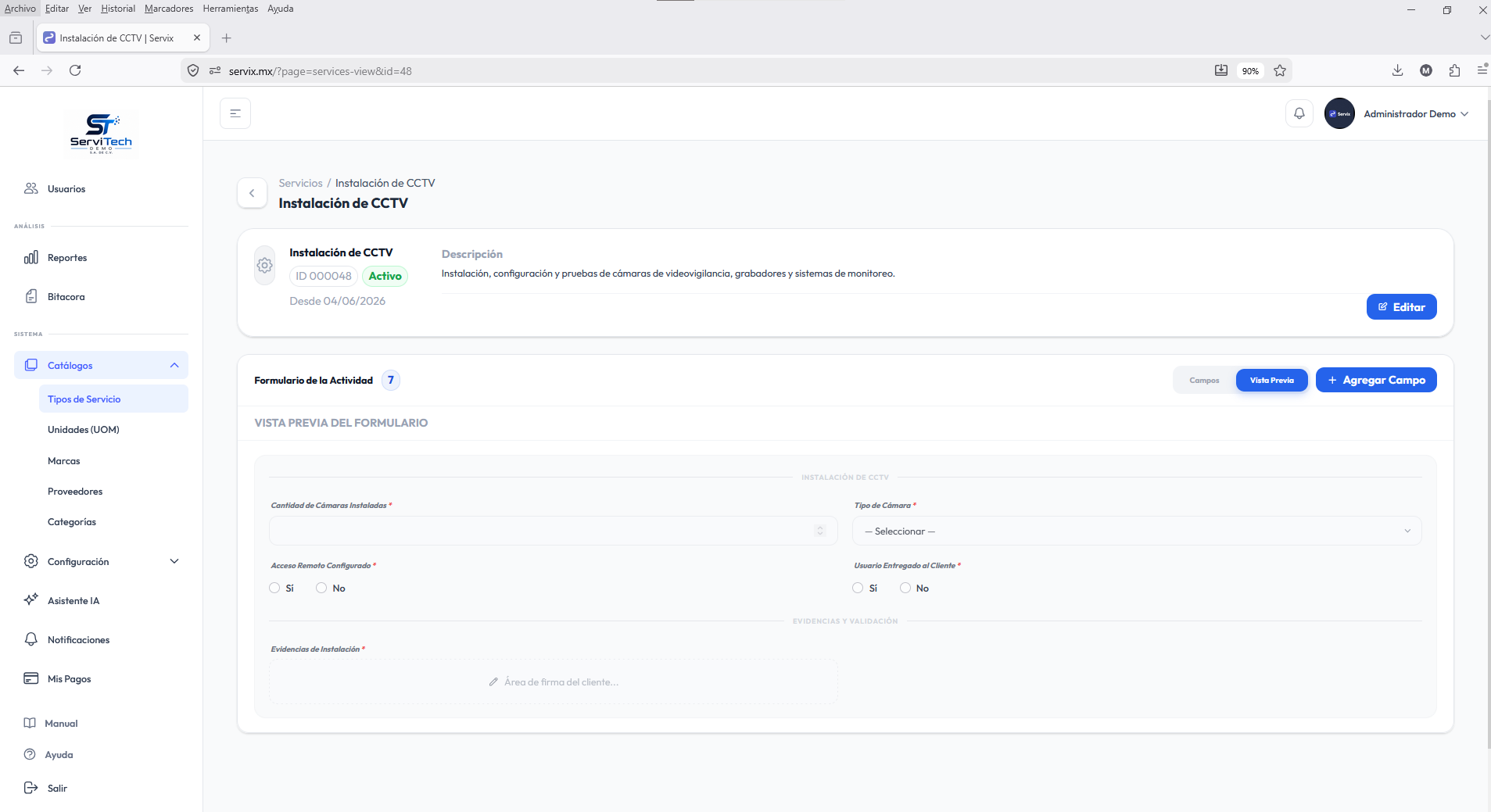This screenshot has height=812, width=1491.
Task: Open browser downloads icon
Action: click(x=1397, y=70)
